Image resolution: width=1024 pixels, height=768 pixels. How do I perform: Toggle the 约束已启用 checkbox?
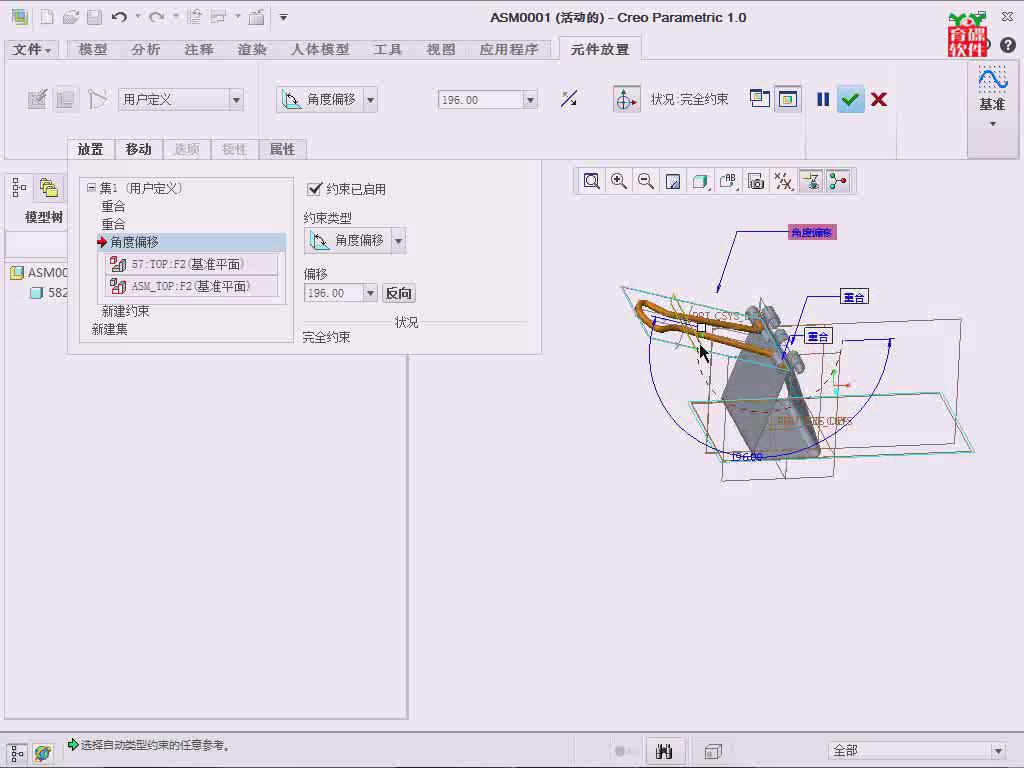315,189
